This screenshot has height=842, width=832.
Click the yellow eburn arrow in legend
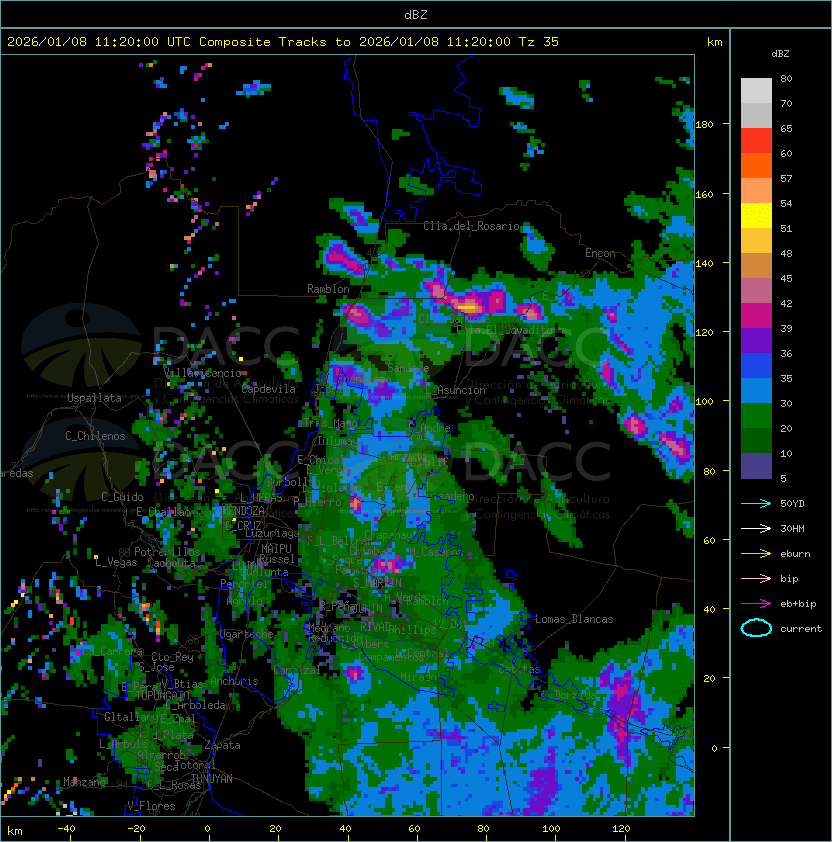tap(756, 554)
